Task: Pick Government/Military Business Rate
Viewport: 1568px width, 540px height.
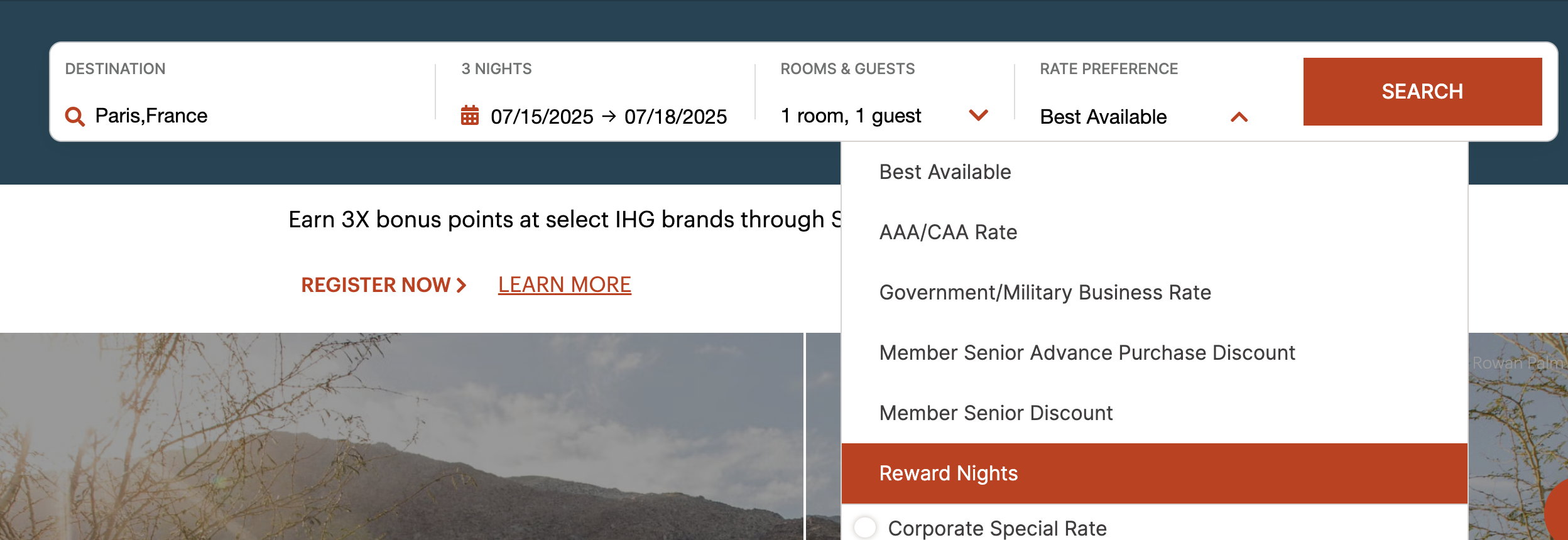Action: 1045,292
